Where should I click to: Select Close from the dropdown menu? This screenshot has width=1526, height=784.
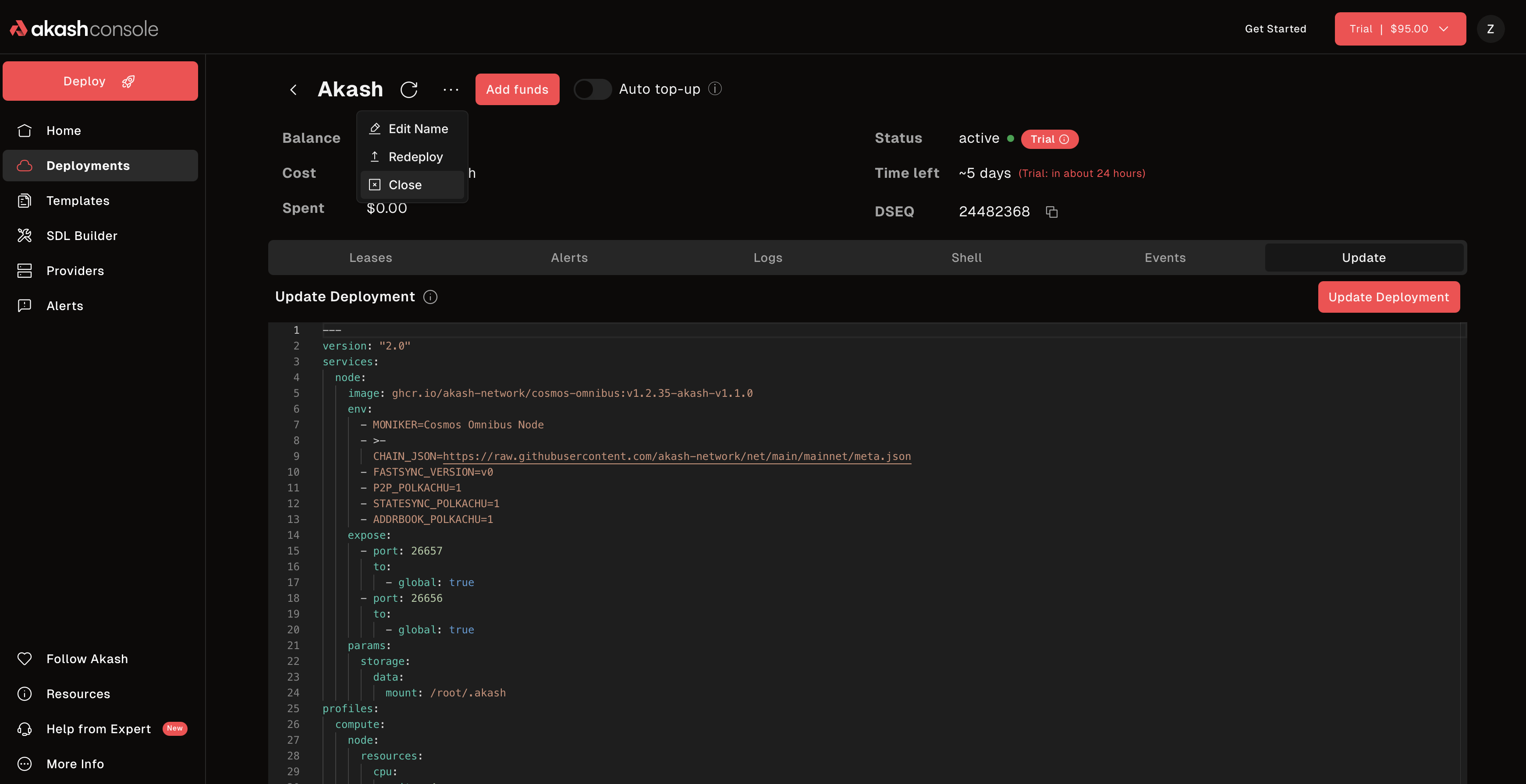[405, 185]
